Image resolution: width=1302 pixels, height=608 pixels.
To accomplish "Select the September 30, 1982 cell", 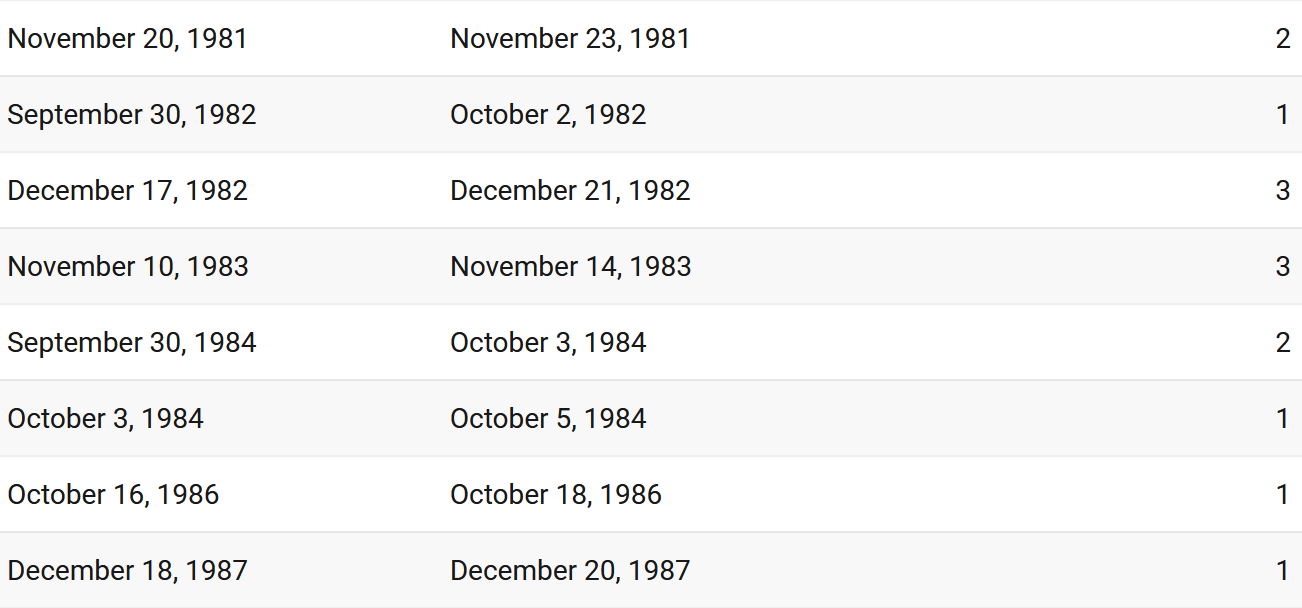I will [132, 115].
